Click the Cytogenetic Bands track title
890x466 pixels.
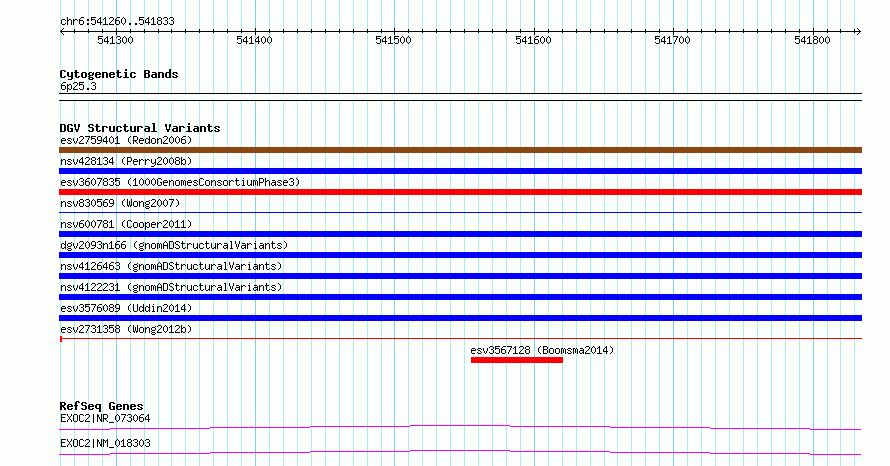point(119,74)
